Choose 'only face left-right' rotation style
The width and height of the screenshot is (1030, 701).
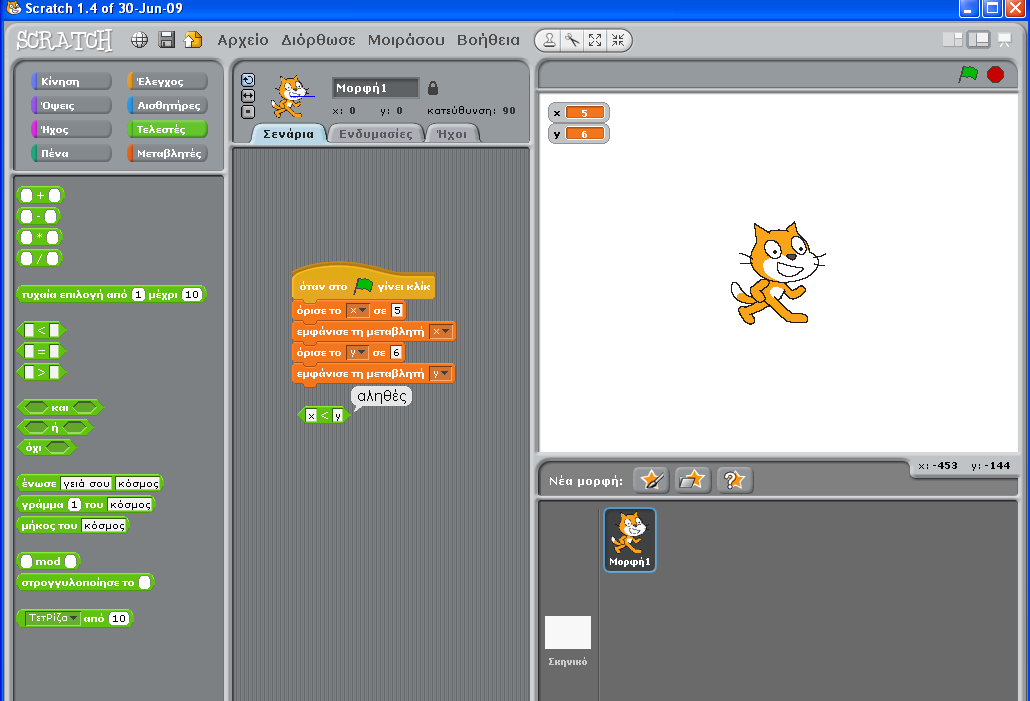click(248, 96)
